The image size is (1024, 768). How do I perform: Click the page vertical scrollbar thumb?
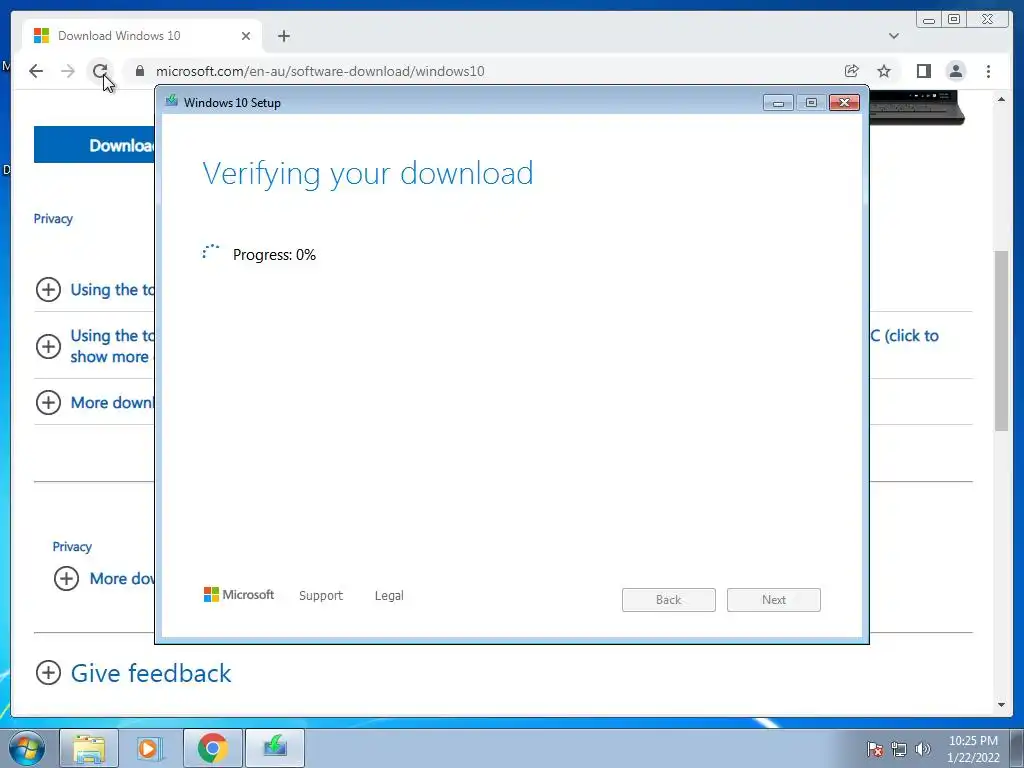[1002, 340]
